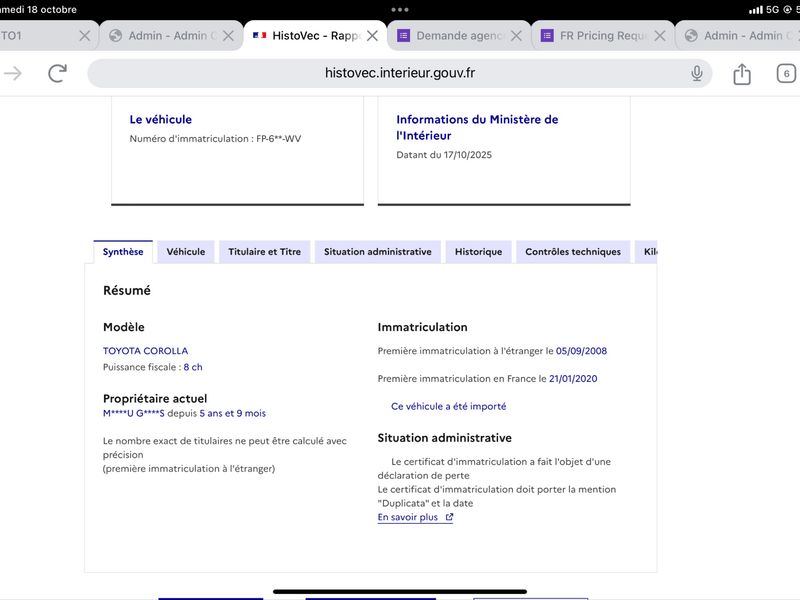Close the TO1 tab
Screen dimensions: 800x600
point(84,35)
